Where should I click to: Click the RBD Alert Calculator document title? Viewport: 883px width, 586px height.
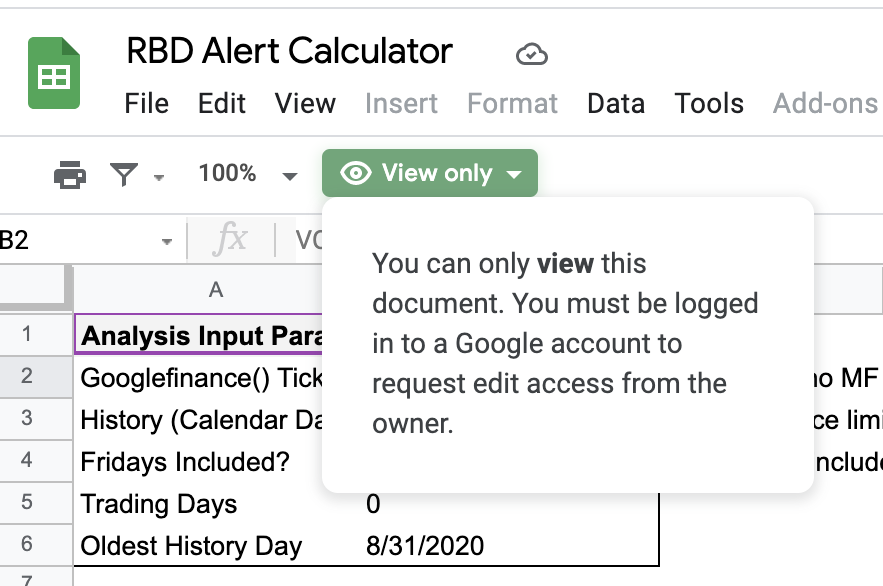coord(289,51)
